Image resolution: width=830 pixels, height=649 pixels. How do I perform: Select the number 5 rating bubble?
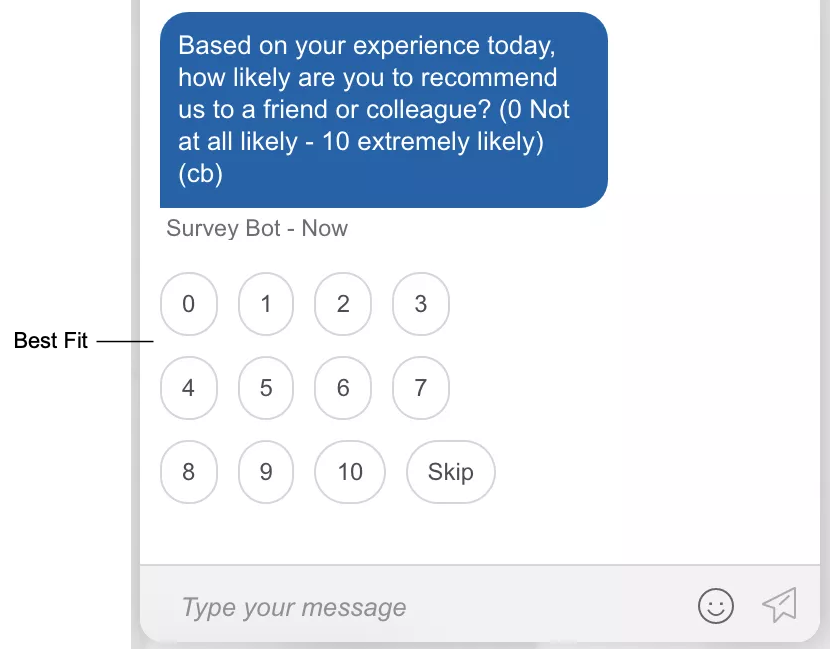coord(266,388)
